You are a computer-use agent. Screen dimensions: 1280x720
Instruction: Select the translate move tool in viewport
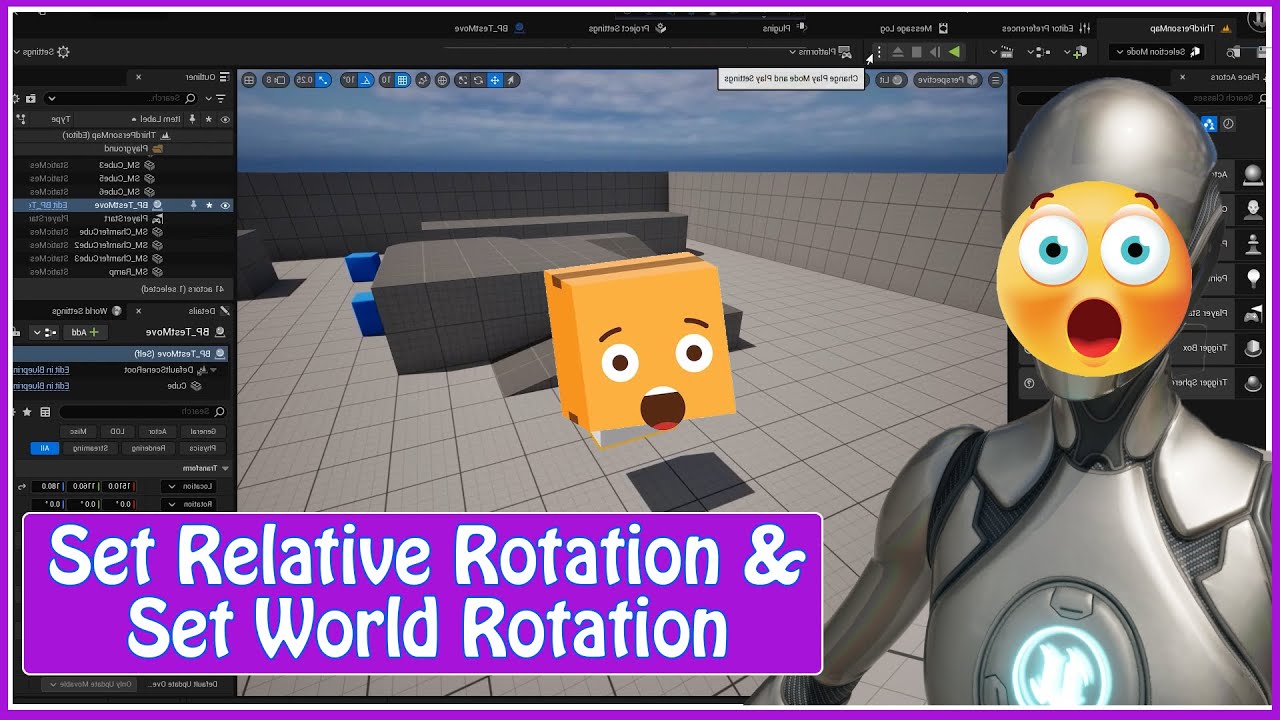tap(494, 80)
